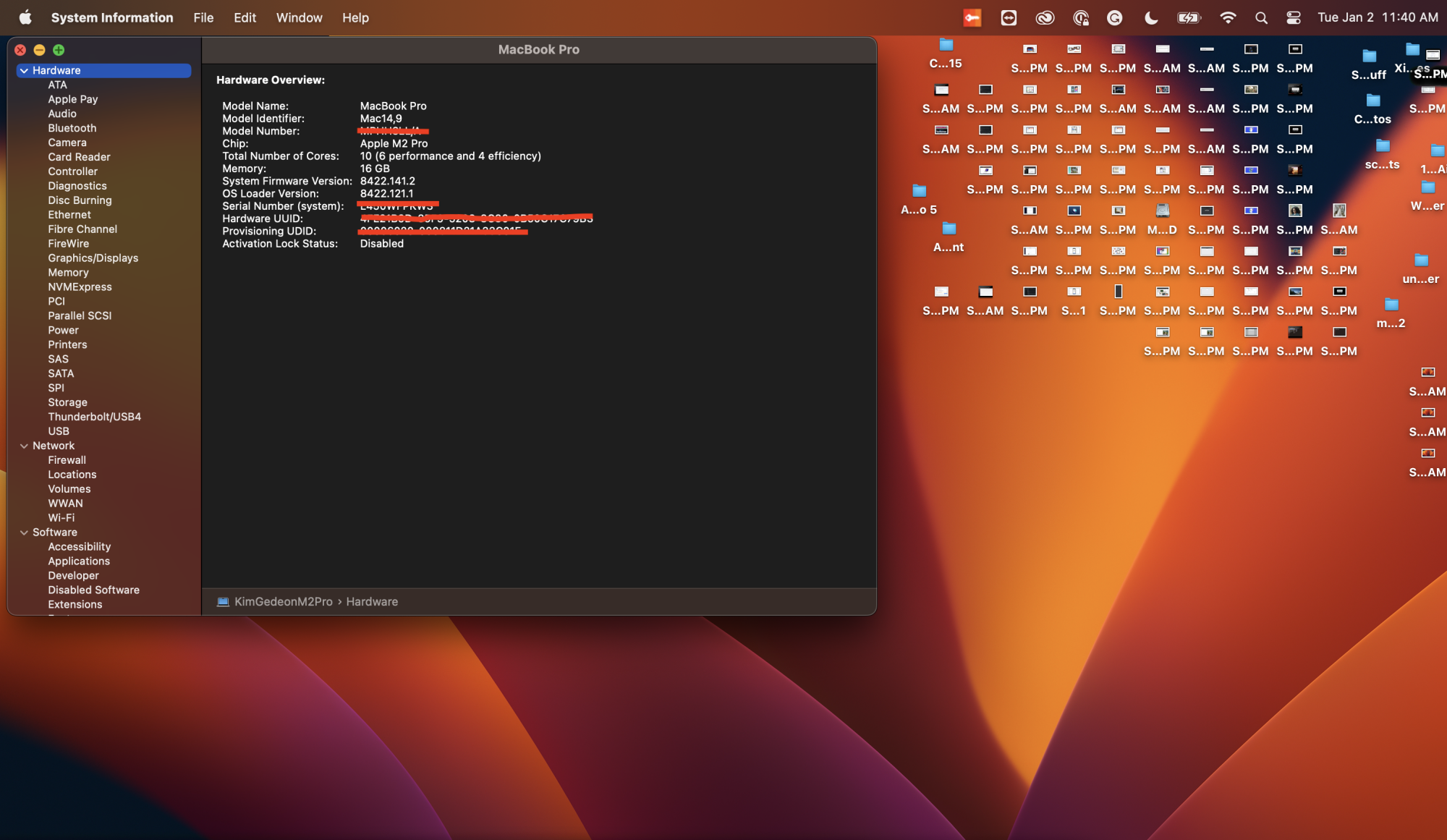
Task: Click the Control Center icon in menu bar
Action: (x=1296, y=17)
